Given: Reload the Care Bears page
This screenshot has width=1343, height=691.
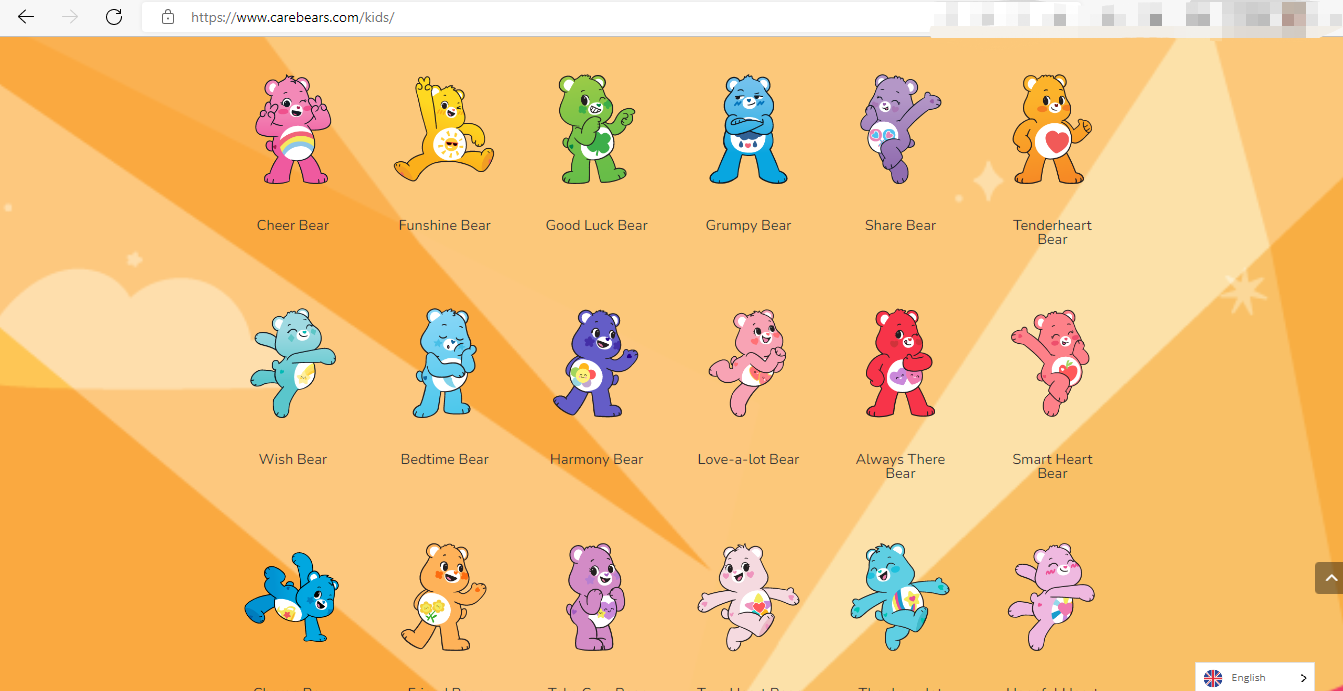Looking at the screenshot, I should (113, 17).
